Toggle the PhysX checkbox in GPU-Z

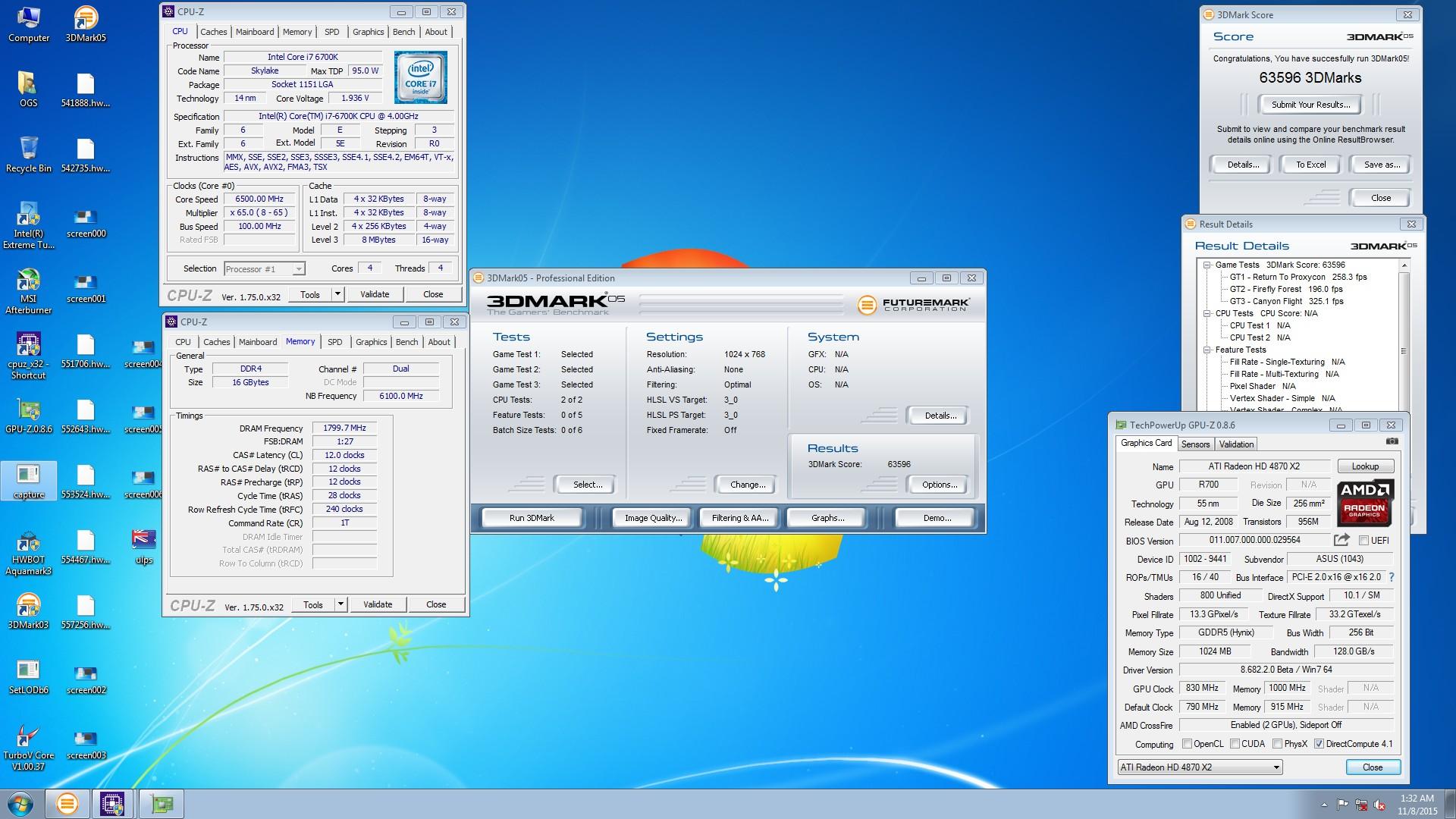click(1277, 744)
